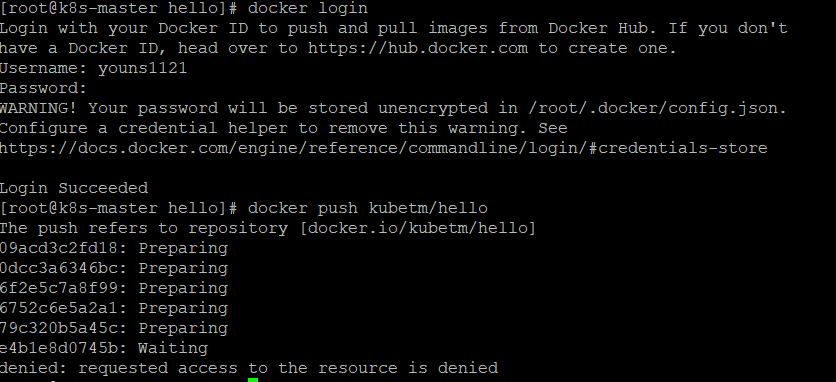This screenshot has width=836, height=382.
Task: Click the 'Login Succeeded' message
Action: (x=74, y=188)
